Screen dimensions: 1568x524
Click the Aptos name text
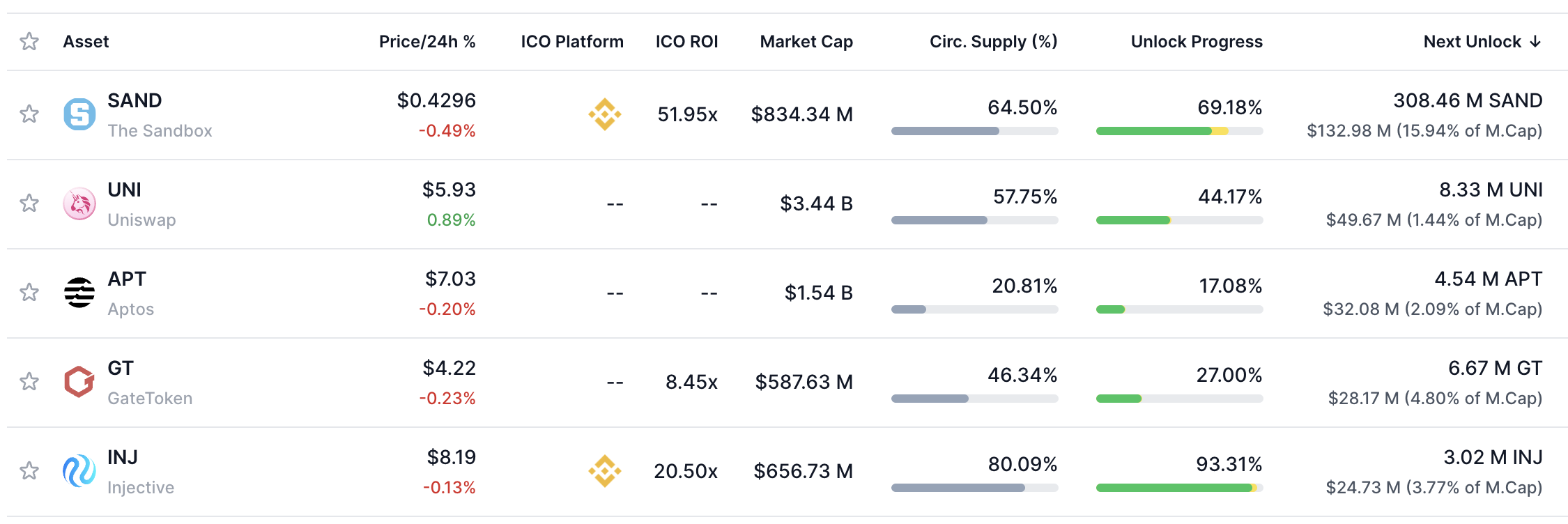(131, 309)
